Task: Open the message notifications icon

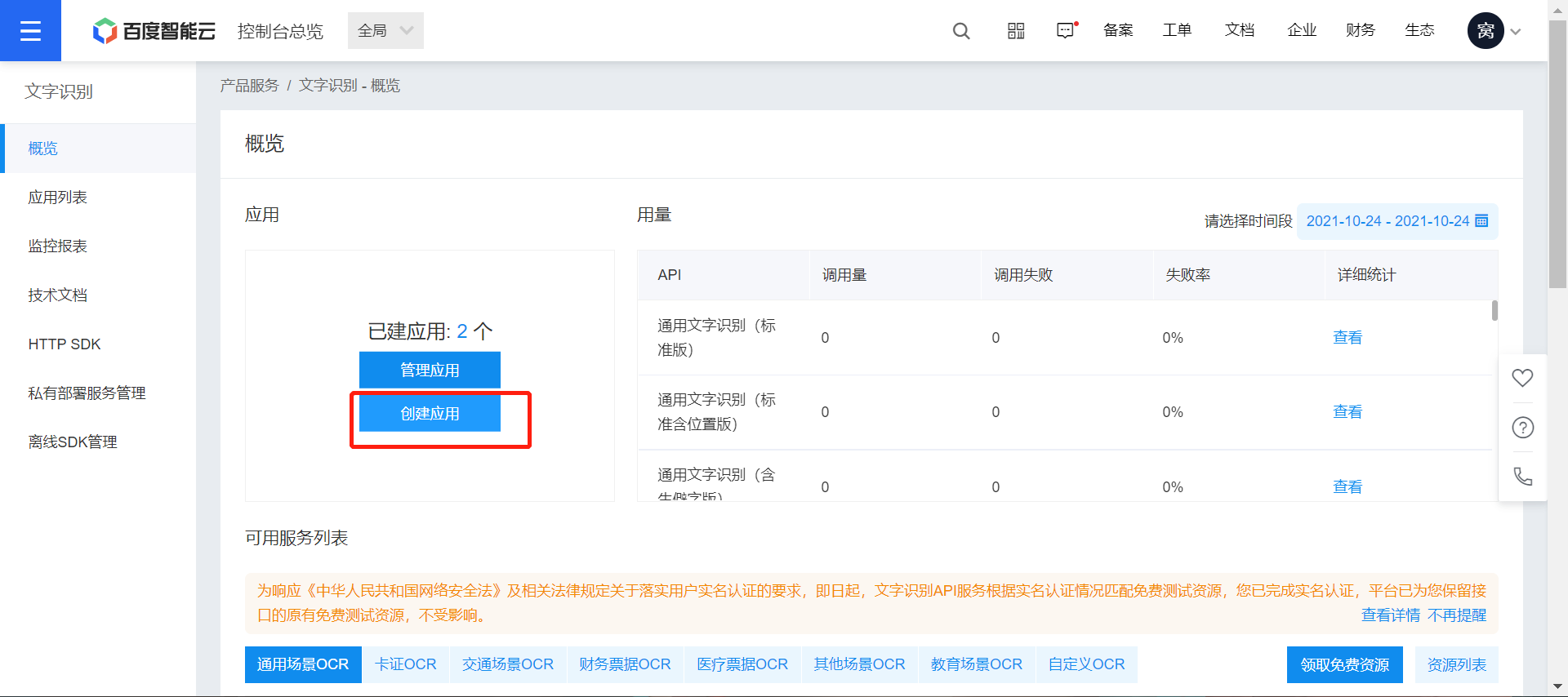Action: [1067, 30]
